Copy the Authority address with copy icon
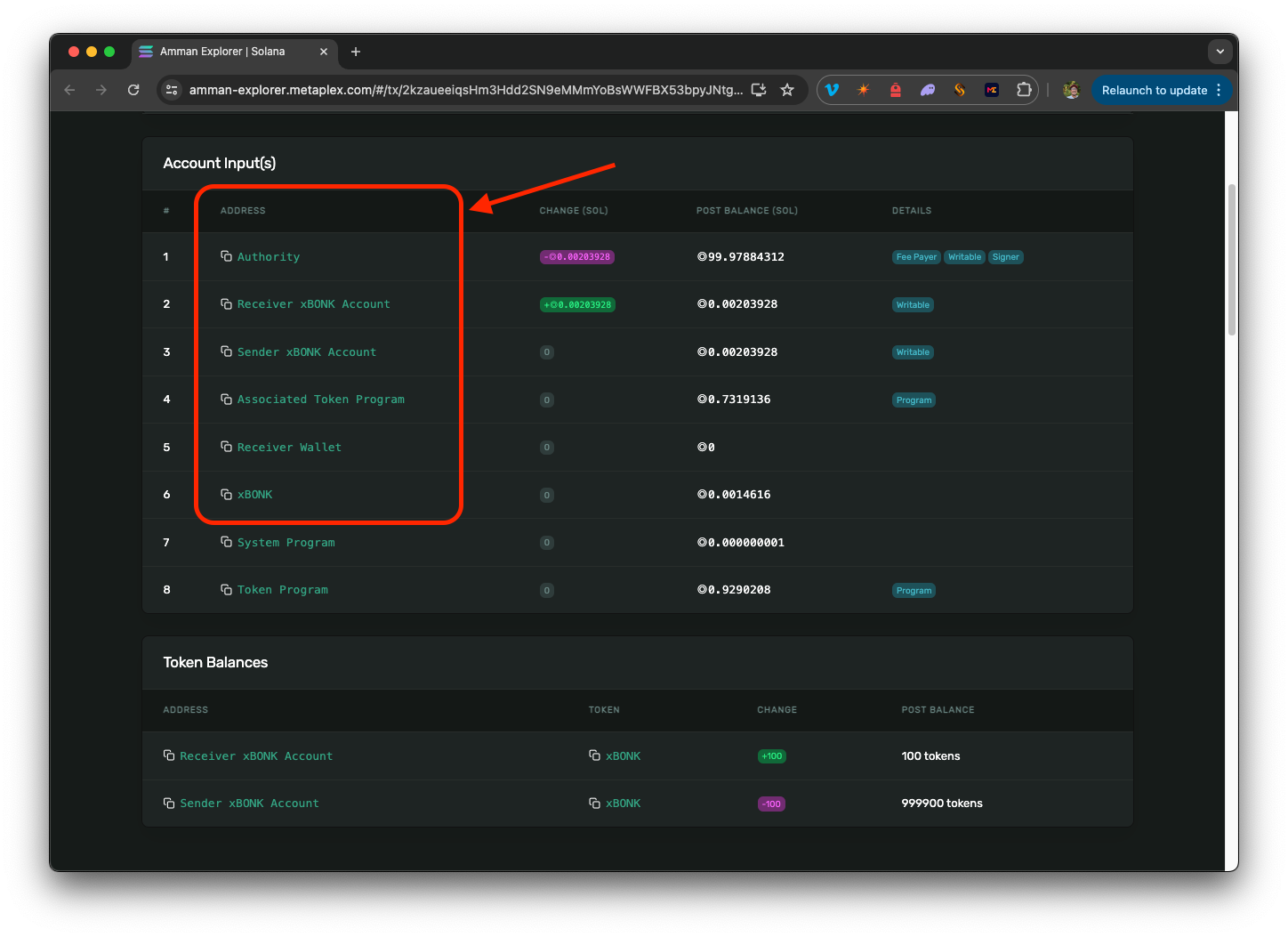 (226, 256)
